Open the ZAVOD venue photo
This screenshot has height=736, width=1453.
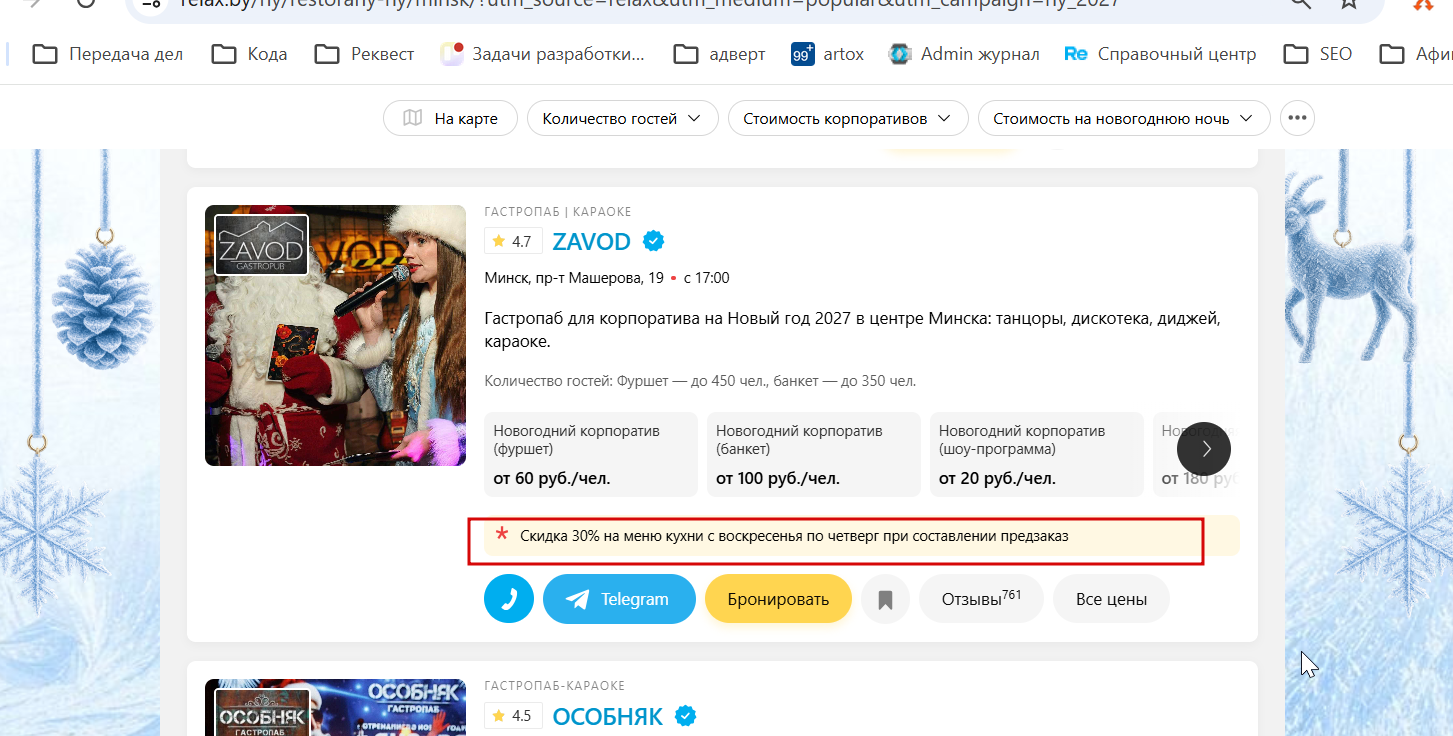pos(335,335)
